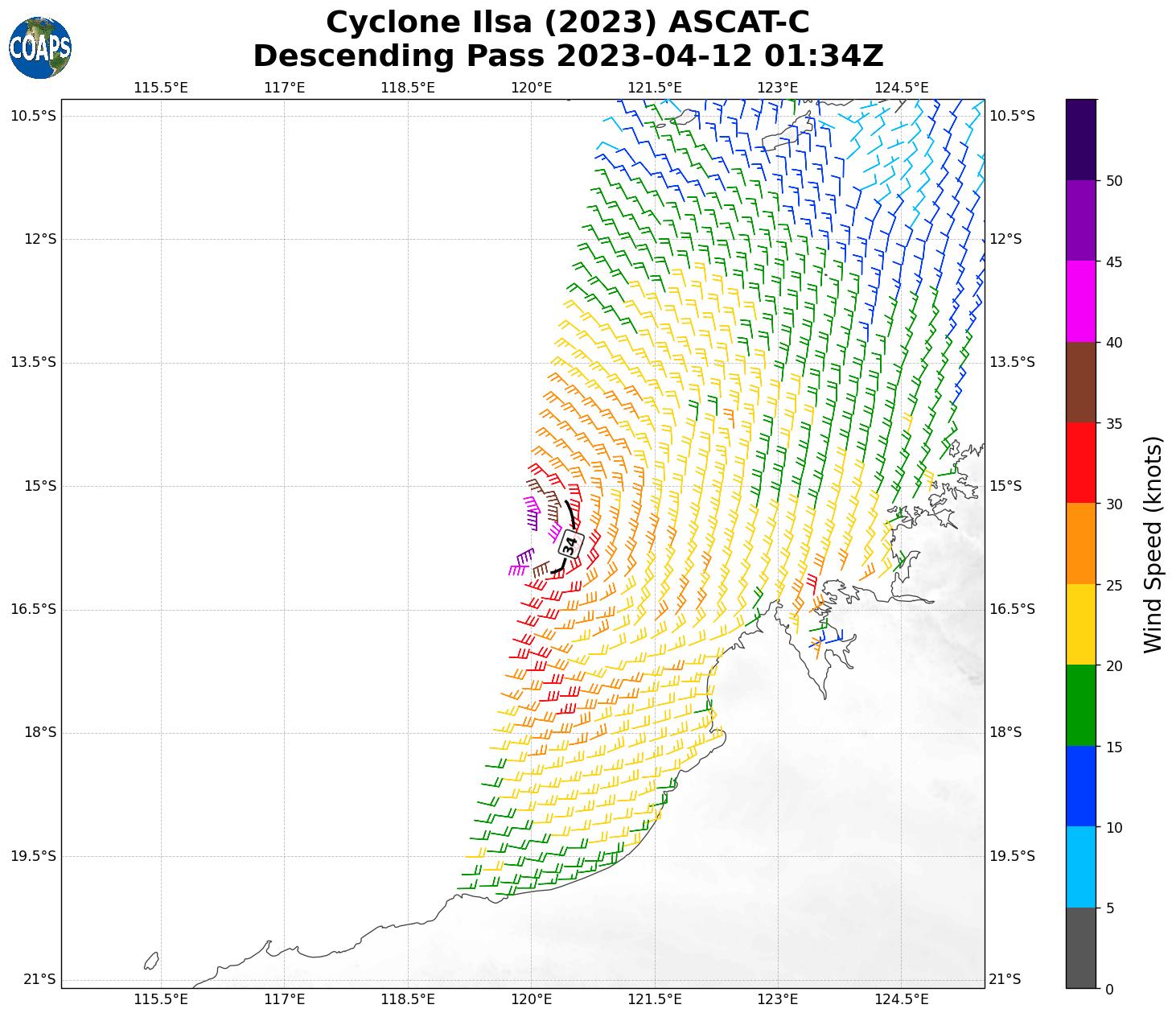1176x1017 pixels.
Task: Click the "Descending Pass 2023-04-12 01:34Z" subtitle
Action: pos(568,56)
